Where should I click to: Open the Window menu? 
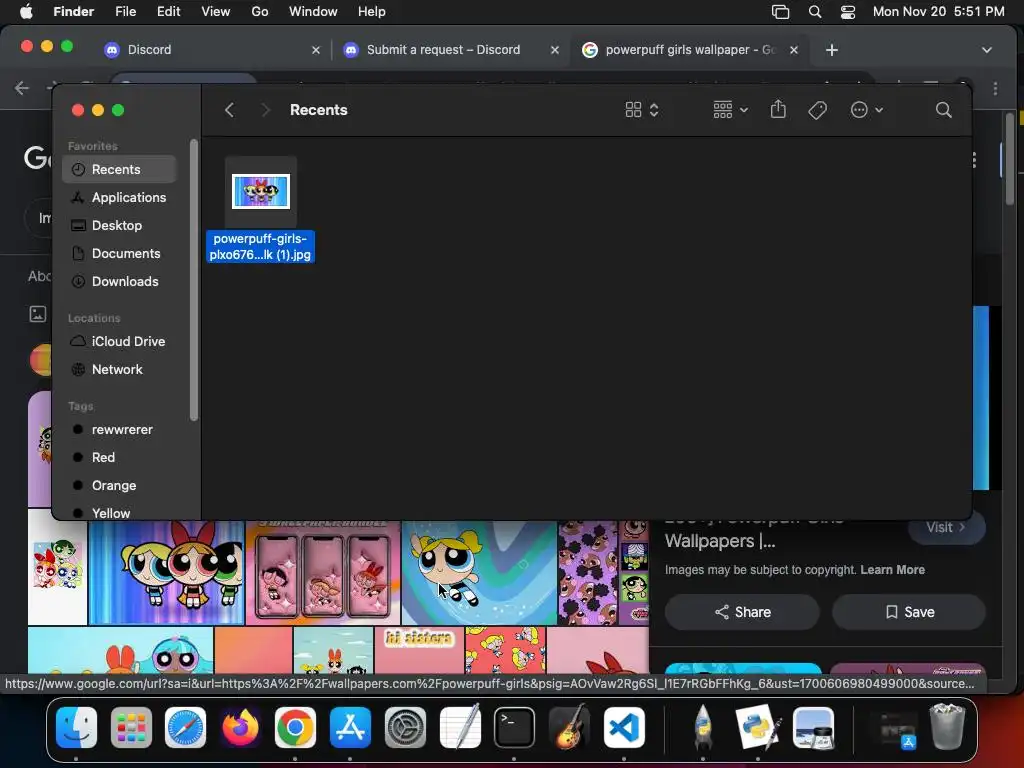[313, 12]
